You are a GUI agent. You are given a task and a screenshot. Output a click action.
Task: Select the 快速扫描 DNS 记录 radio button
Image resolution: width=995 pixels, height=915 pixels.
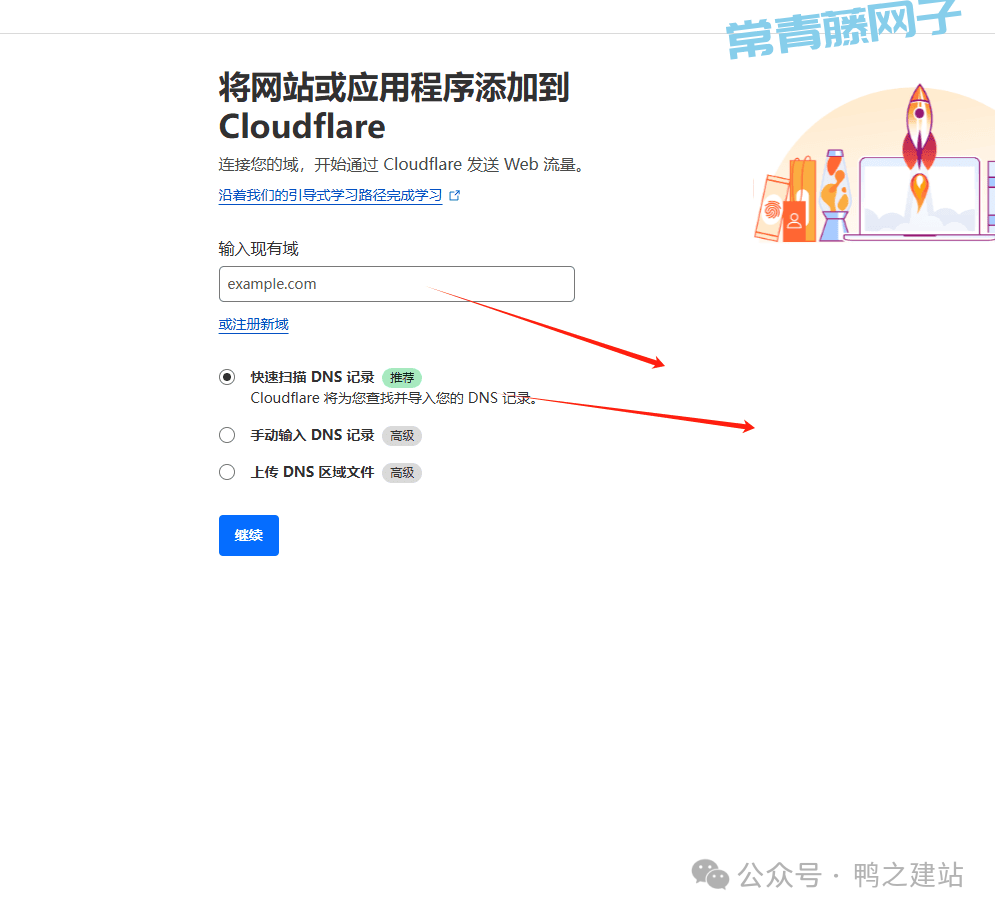pyautogui.click(x=227, y=377)
